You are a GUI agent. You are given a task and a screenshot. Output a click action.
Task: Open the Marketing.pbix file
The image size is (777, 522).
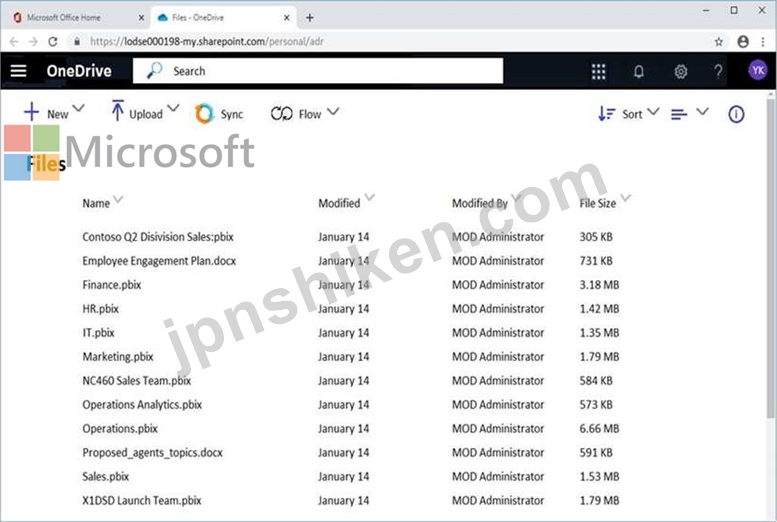click(x=118, y=356)
